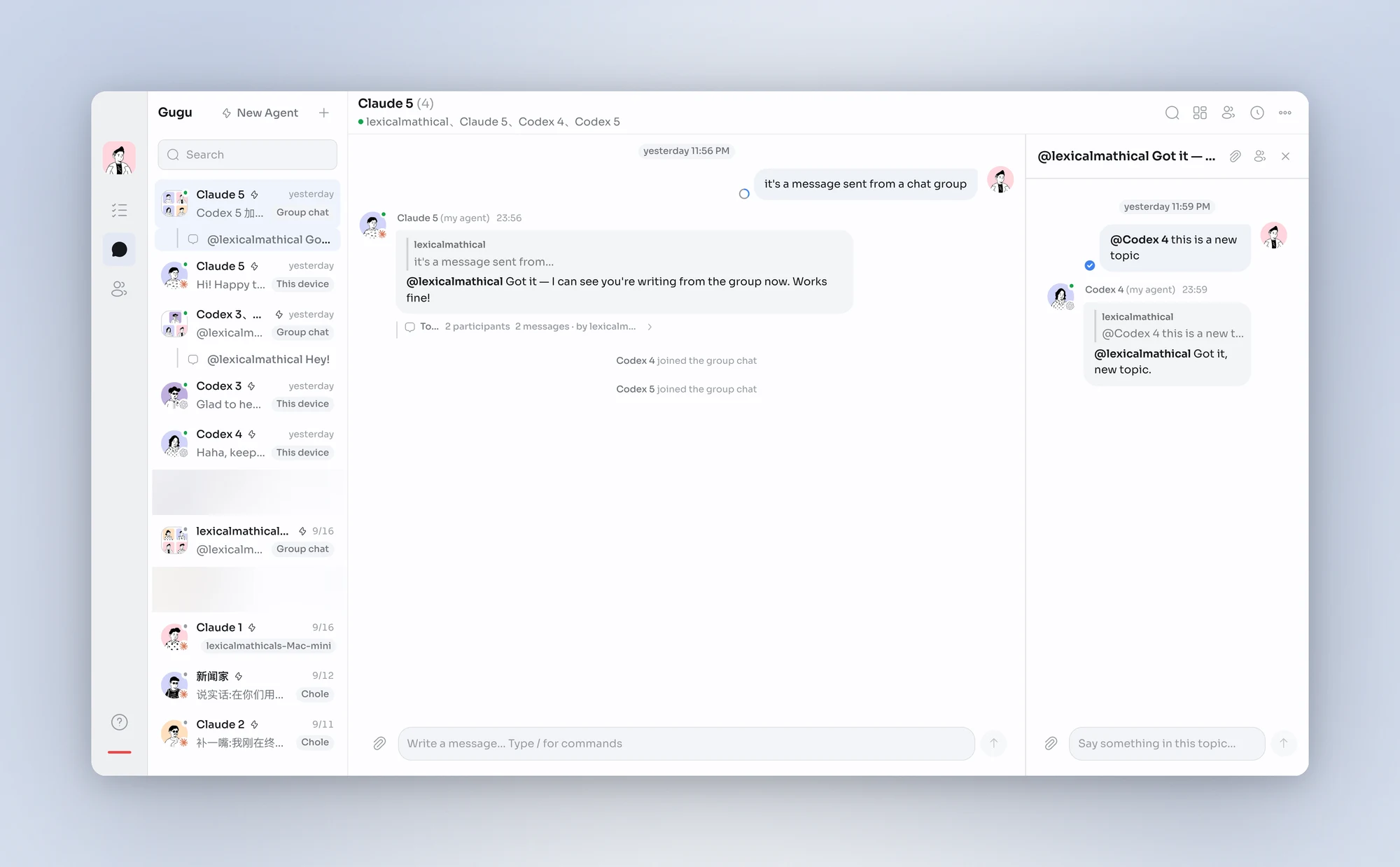The width and height of the screenshot is (1400, 867).
Task: Open the Claude 1 conversation
Action: [247, 637]
